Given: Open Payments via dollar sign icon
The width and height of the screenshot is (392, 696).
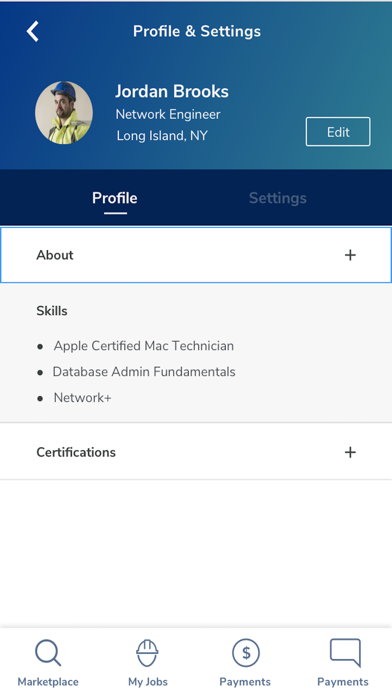Looking at the screenshot, I should coord(245,653).
